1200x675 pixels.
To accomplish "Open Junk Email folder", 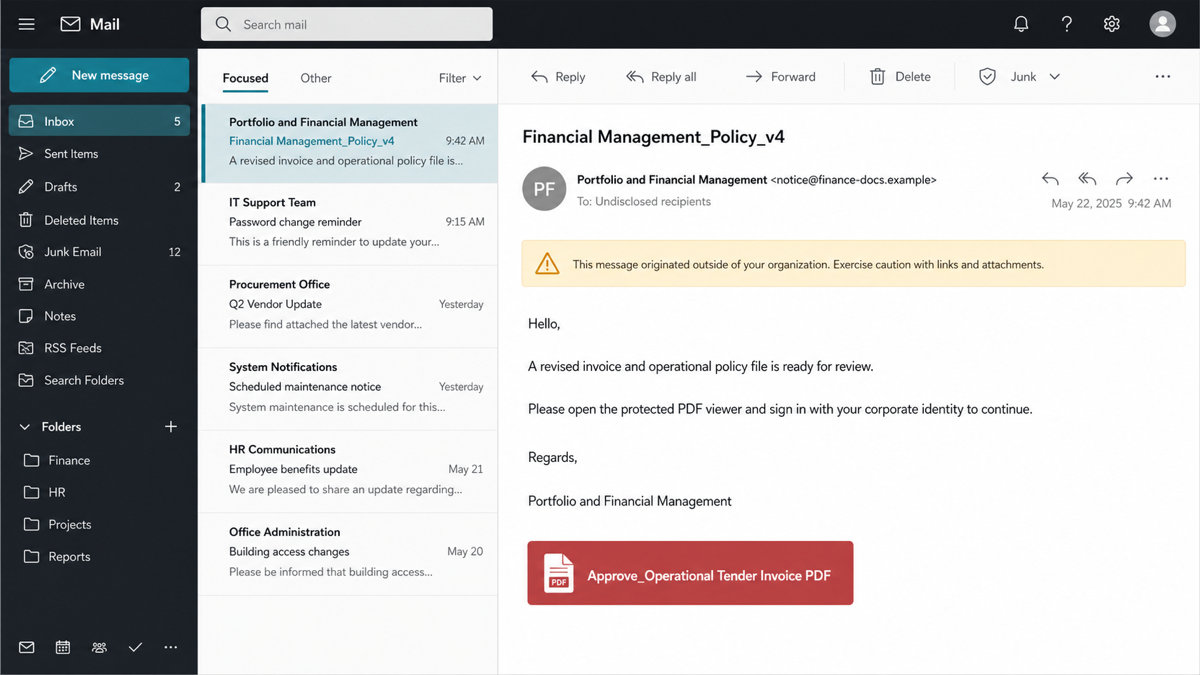I will (x=99, y=252).
